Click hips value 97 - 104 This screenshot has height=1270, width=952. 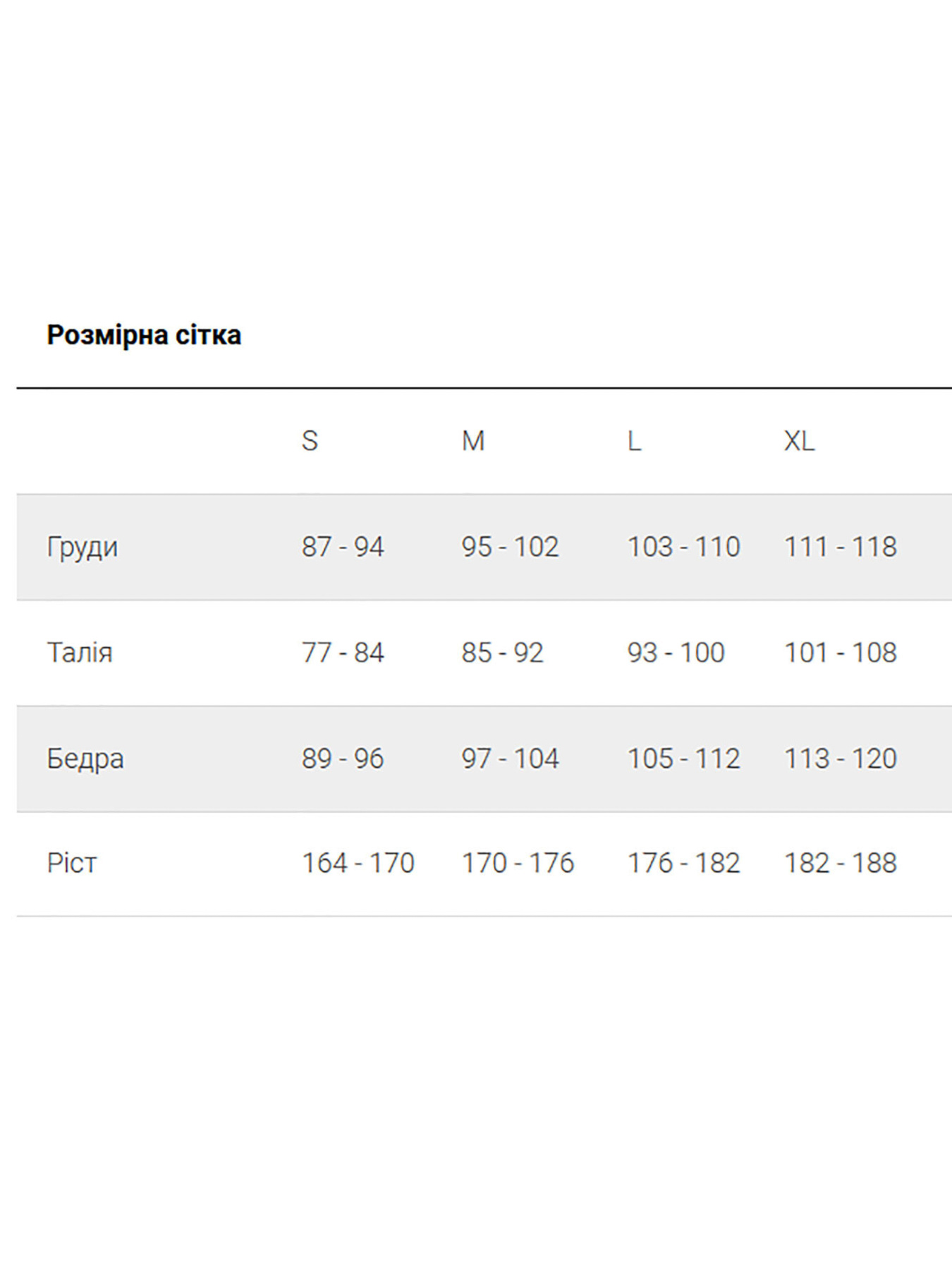tap(510, 758)
